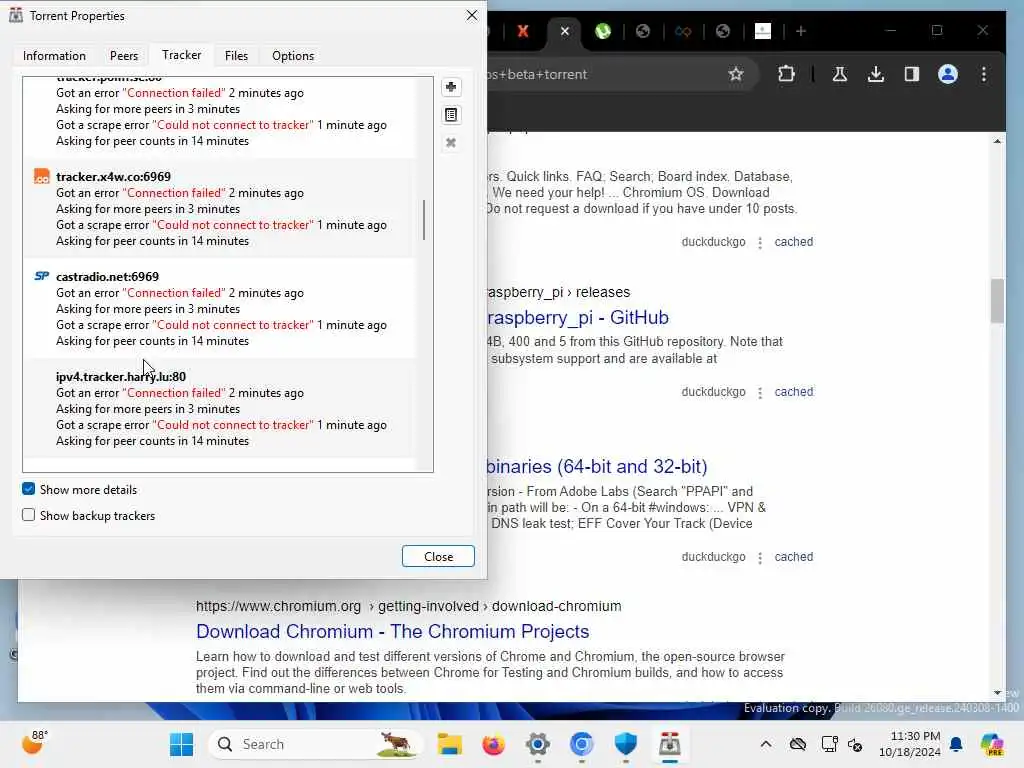Click the browser address bar text

point(537,74)
